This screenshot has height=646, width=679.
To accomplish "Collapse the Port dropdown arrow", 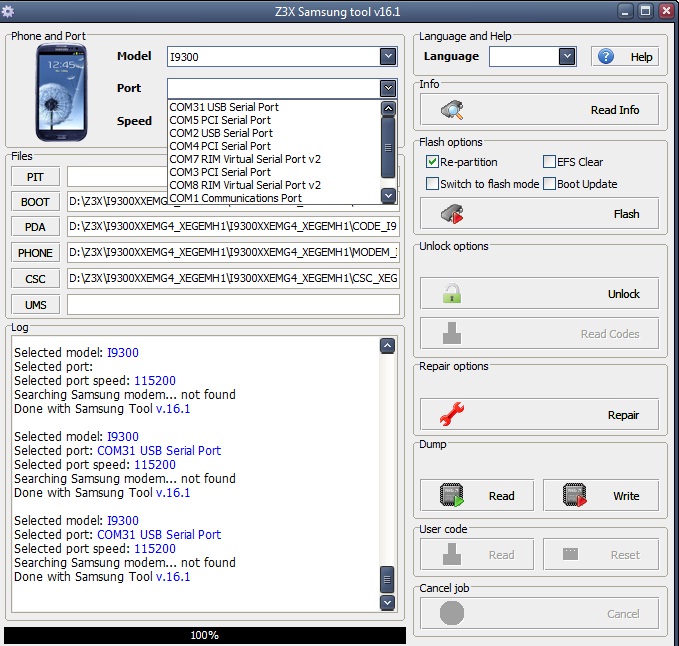I will click(x=388, y=88).
